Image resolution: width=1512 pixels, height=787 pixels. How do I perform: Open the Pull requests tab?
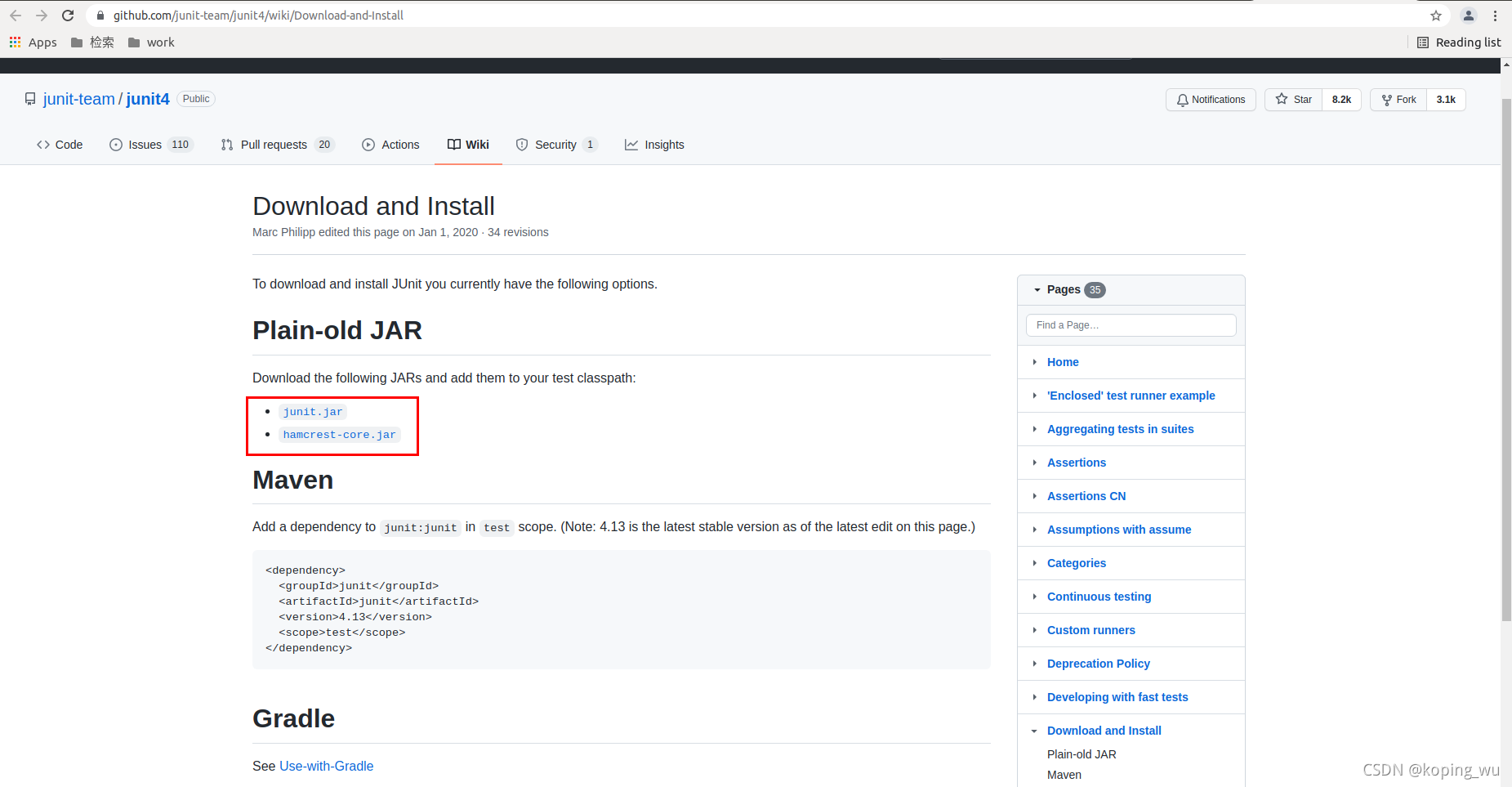(278, 145)
